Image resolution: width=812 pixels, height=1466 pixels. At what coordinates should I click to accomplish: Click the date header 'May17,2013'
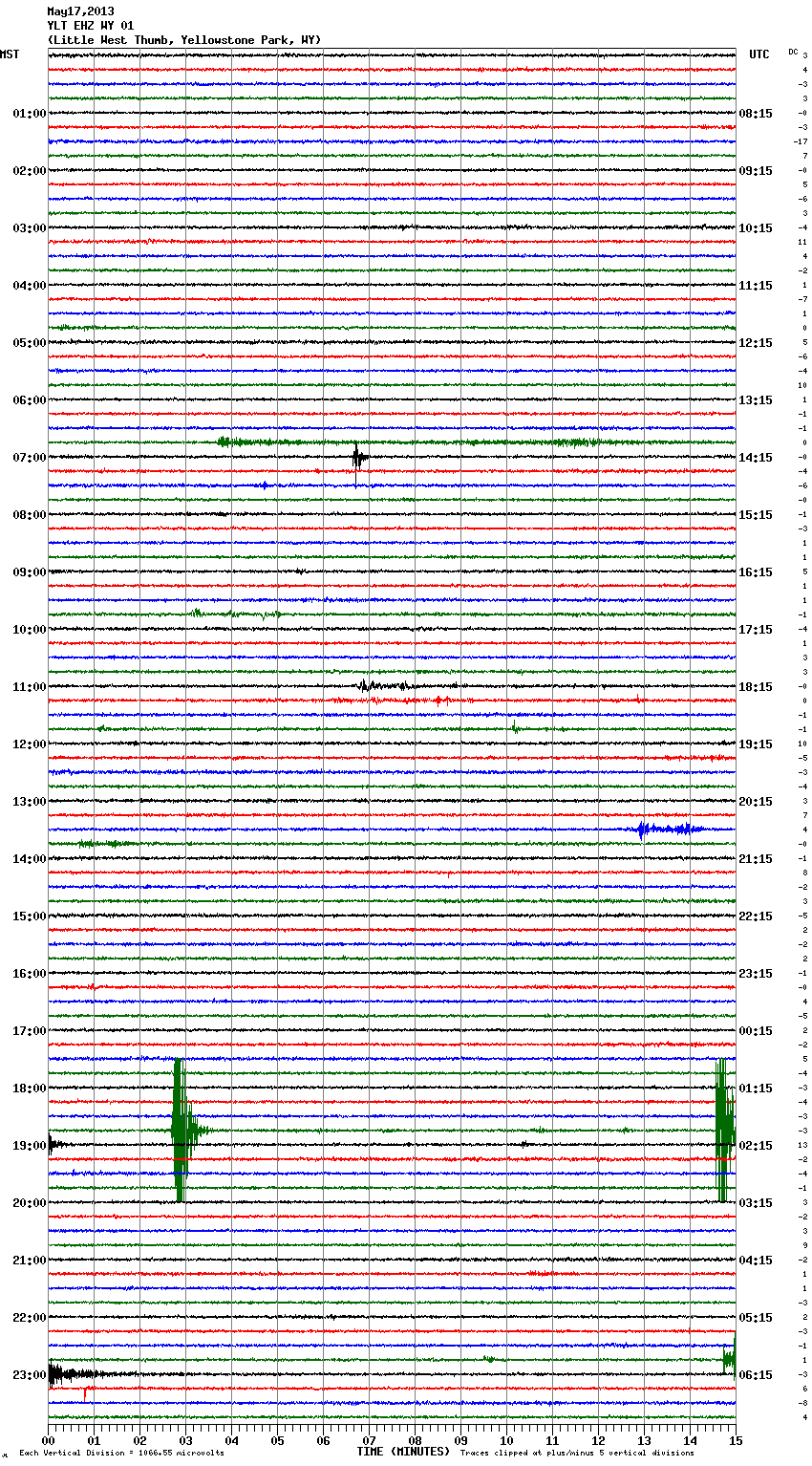pyautogui.click(x=80, y=11)
